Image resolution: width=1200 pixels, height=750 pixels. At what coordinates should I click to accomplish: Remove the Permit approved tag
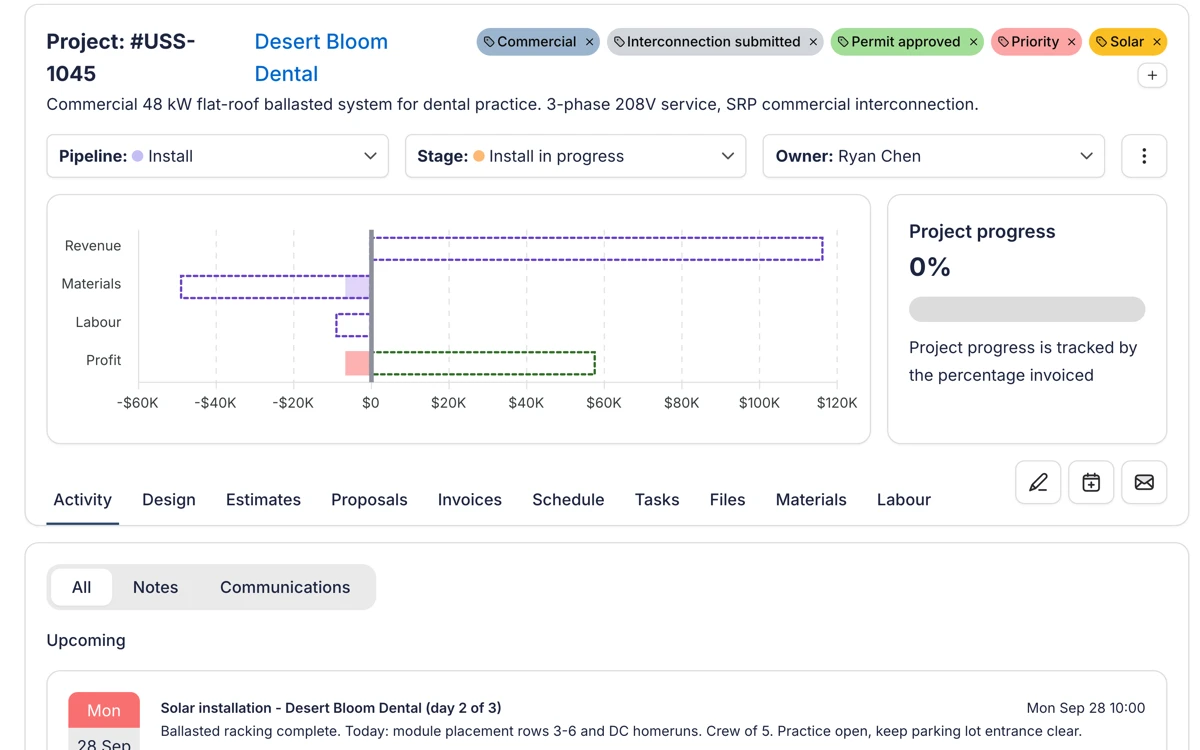pyautogui.click(x=973, y=42)
